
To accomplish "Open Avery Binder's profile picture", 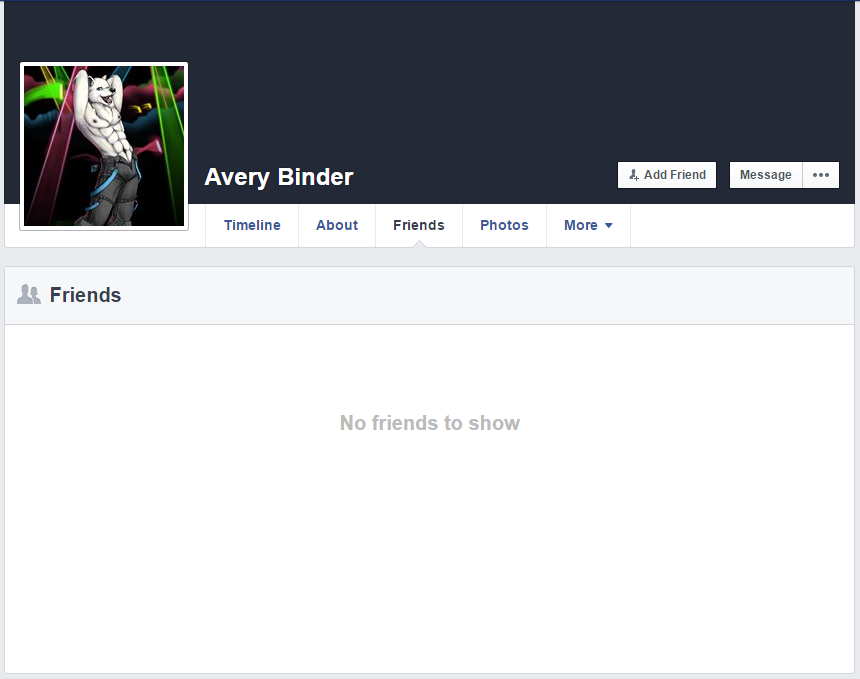I will click(x=104, y=146).
